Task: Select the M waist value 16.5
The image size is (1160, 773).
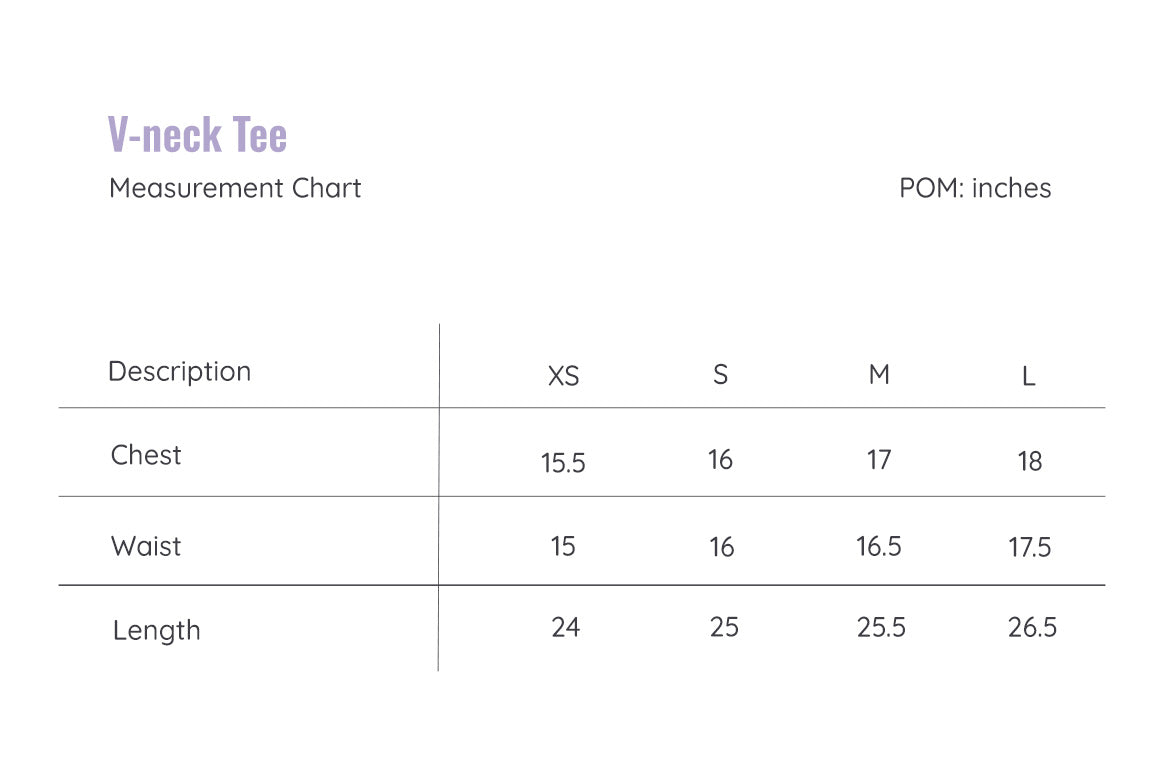Action: click(x=879, y=547)
